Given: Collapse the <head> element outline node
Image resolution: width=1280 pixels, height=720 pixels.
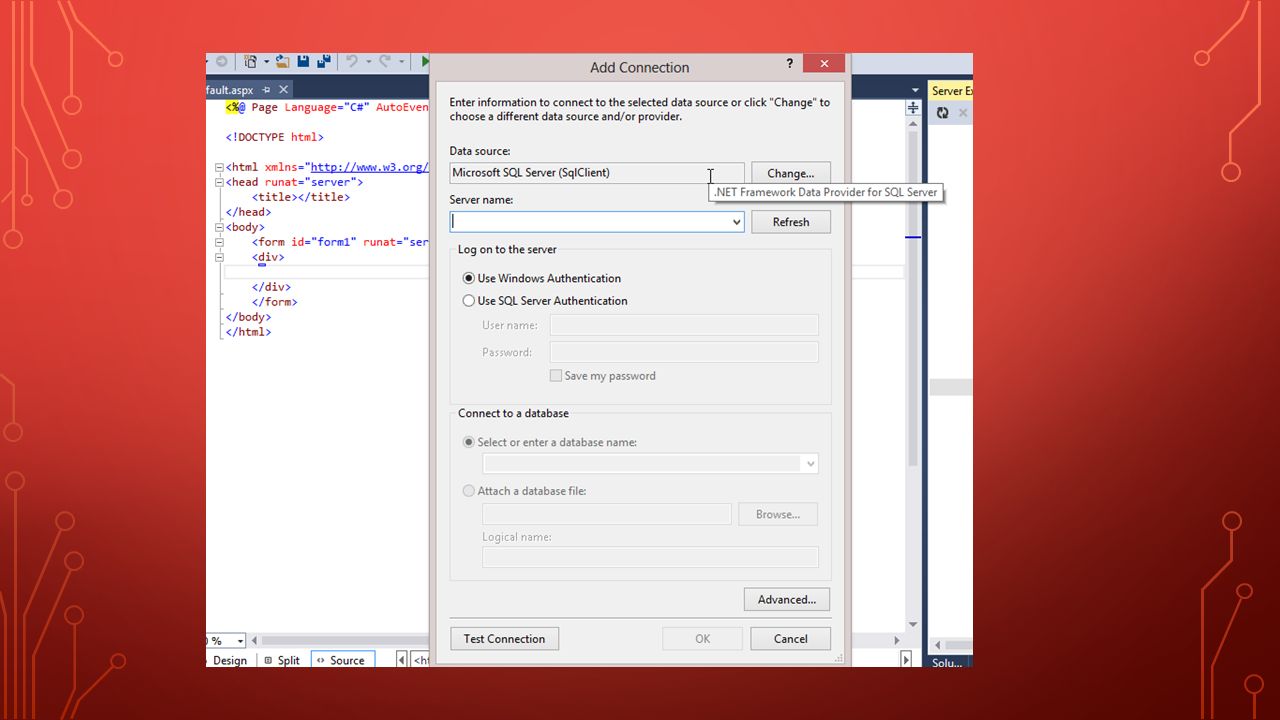Looking at the screenshot, I should point(219,182).
